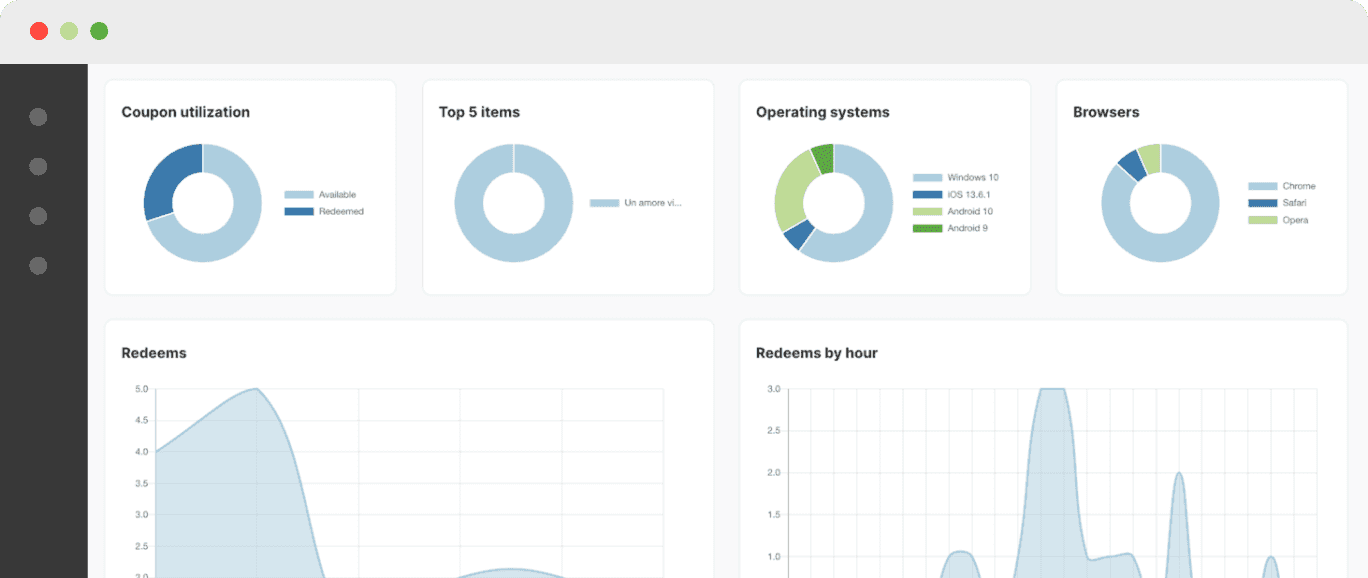The height and width of the screenshot is (578, 1368).
Task: Click the 2.0 axis label in Redeems by hour
Action: pyautogui.click(x=774, y=473)
